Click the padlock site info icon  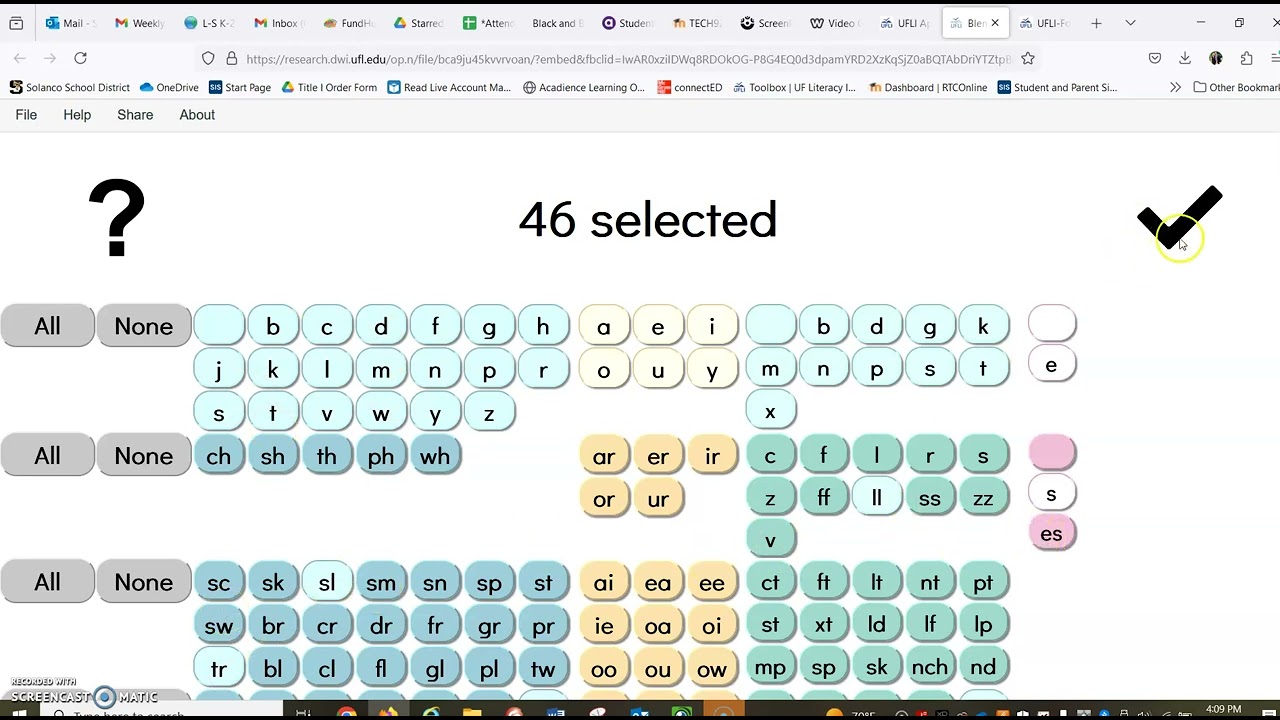point(231,59)
